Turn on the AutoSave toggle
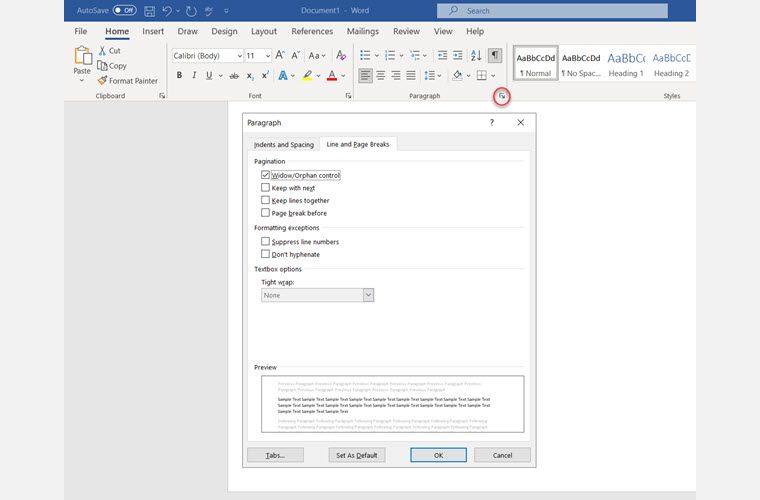760x500 pixels. 125,11
